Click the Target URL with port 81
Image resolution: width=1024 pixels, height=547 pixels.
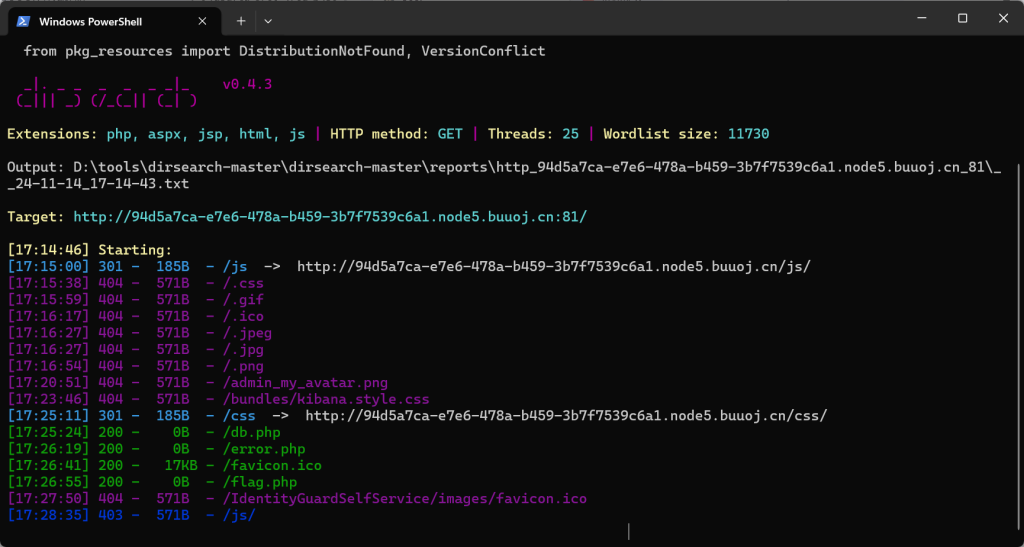[x=330, y=217]
